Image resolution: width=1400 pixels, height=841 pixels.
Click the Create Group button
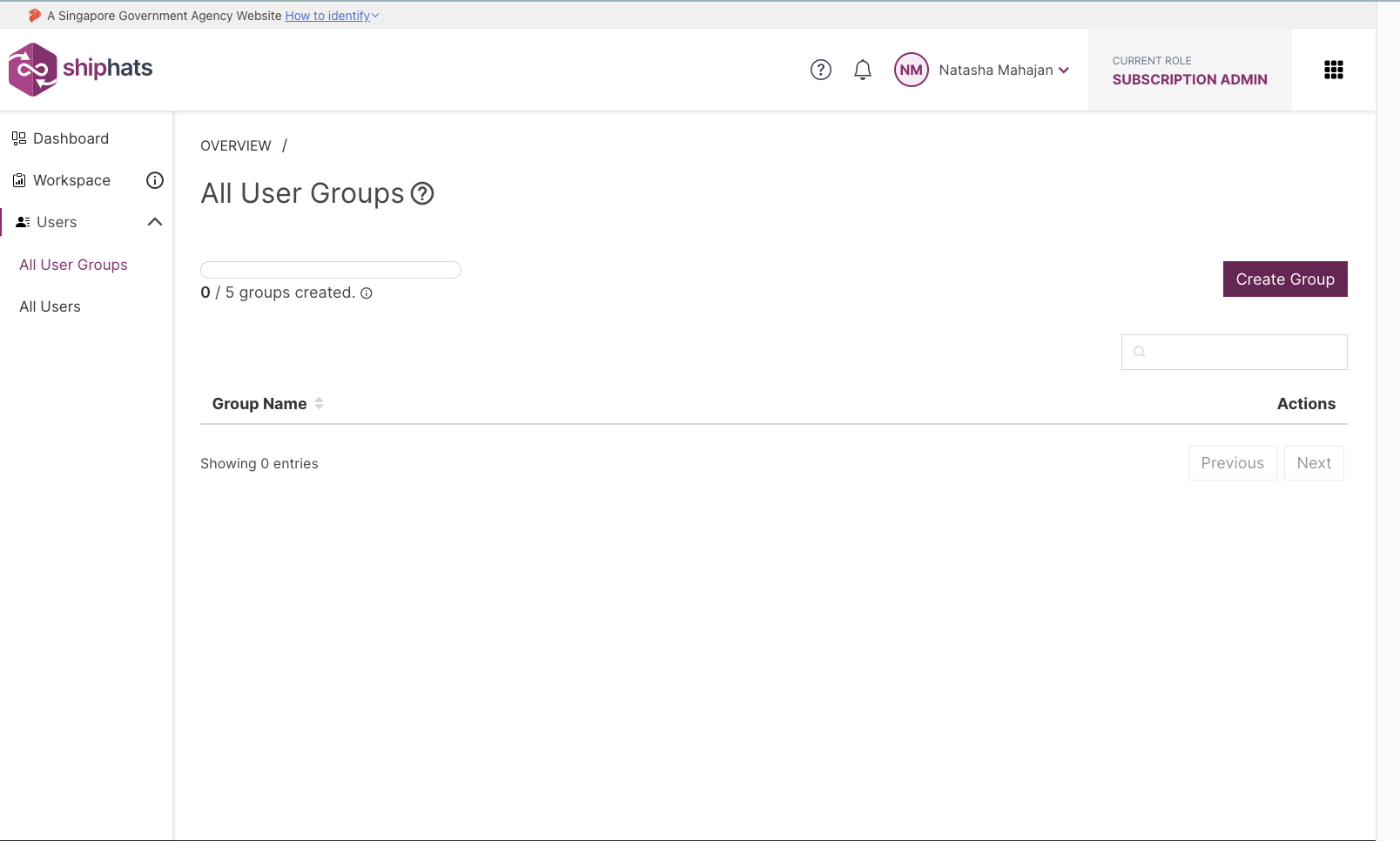tap(1284, 279)
